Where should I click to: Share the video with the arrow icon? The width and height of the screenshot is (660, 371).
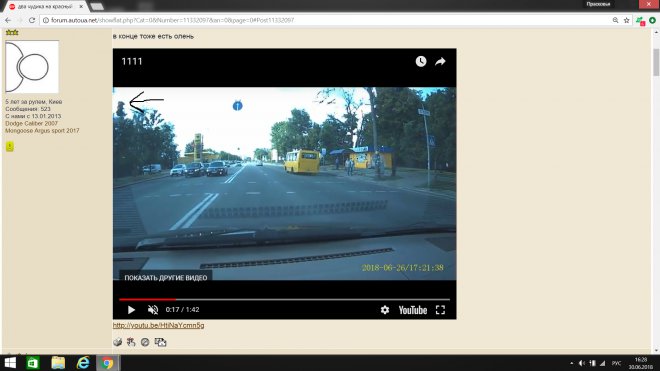[x=440, y=61]
